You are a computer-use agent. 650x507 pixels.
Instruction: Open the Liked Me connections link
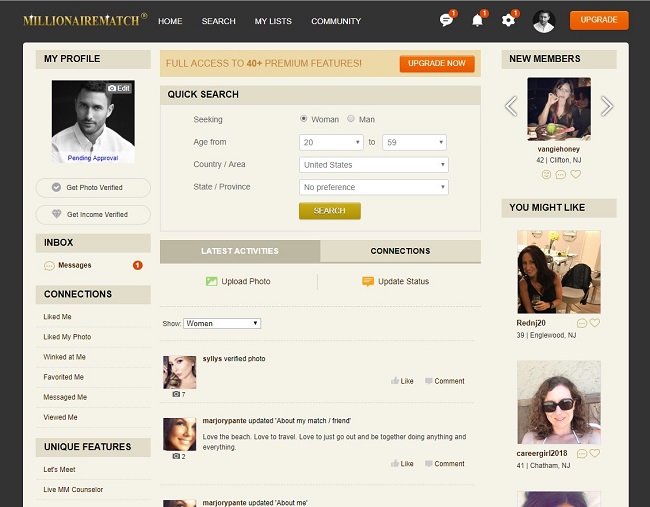[x=58, y=317]
